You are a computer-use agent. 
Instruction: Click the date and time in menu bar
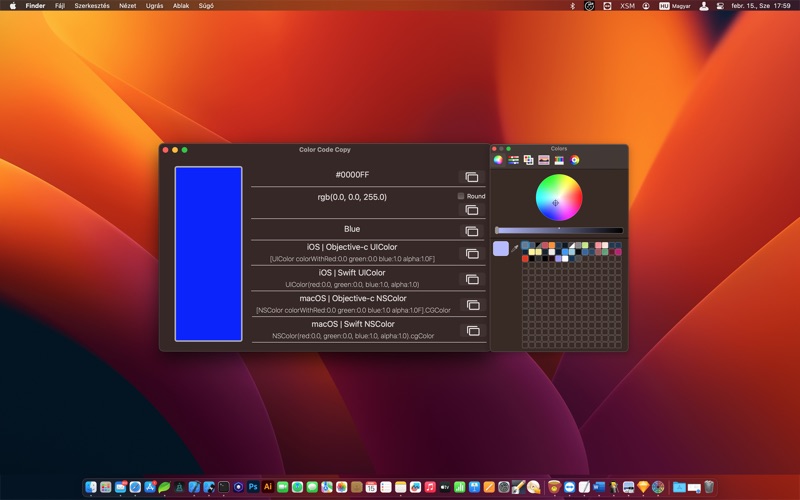click(761, 6)
